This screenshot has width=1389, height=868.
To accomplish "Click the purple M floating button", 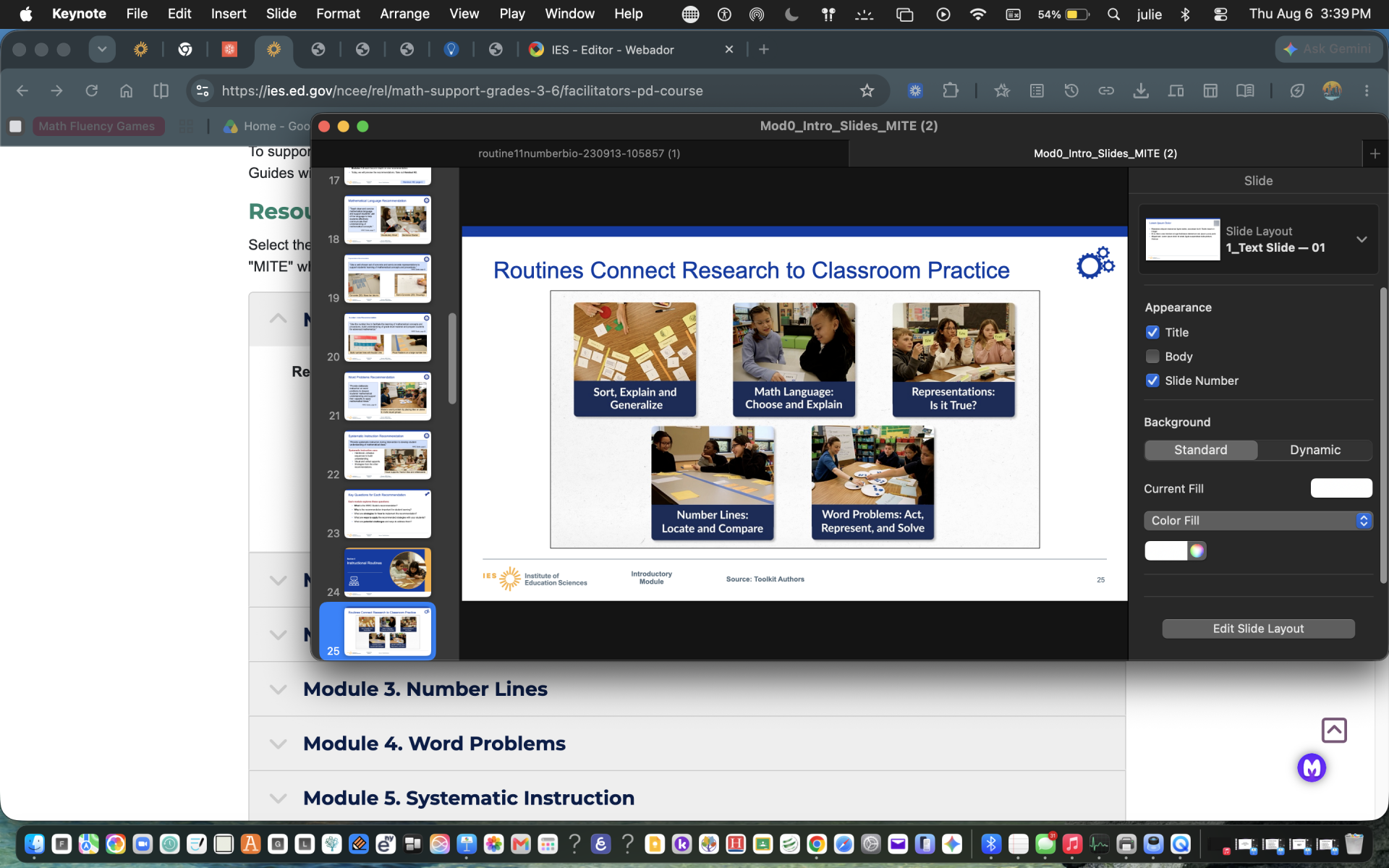I will point(1312,767).
